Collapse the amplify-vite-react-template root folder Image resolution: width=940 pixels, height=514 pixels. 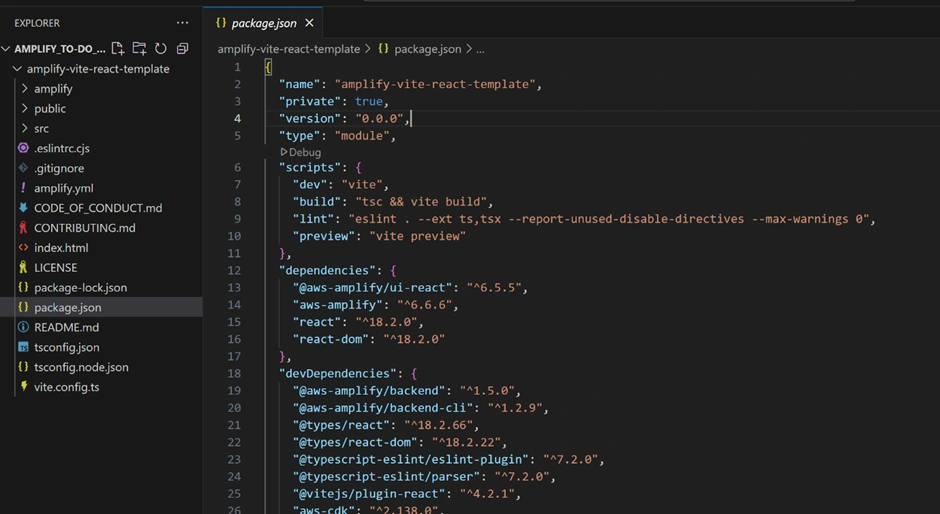point(97,69)
